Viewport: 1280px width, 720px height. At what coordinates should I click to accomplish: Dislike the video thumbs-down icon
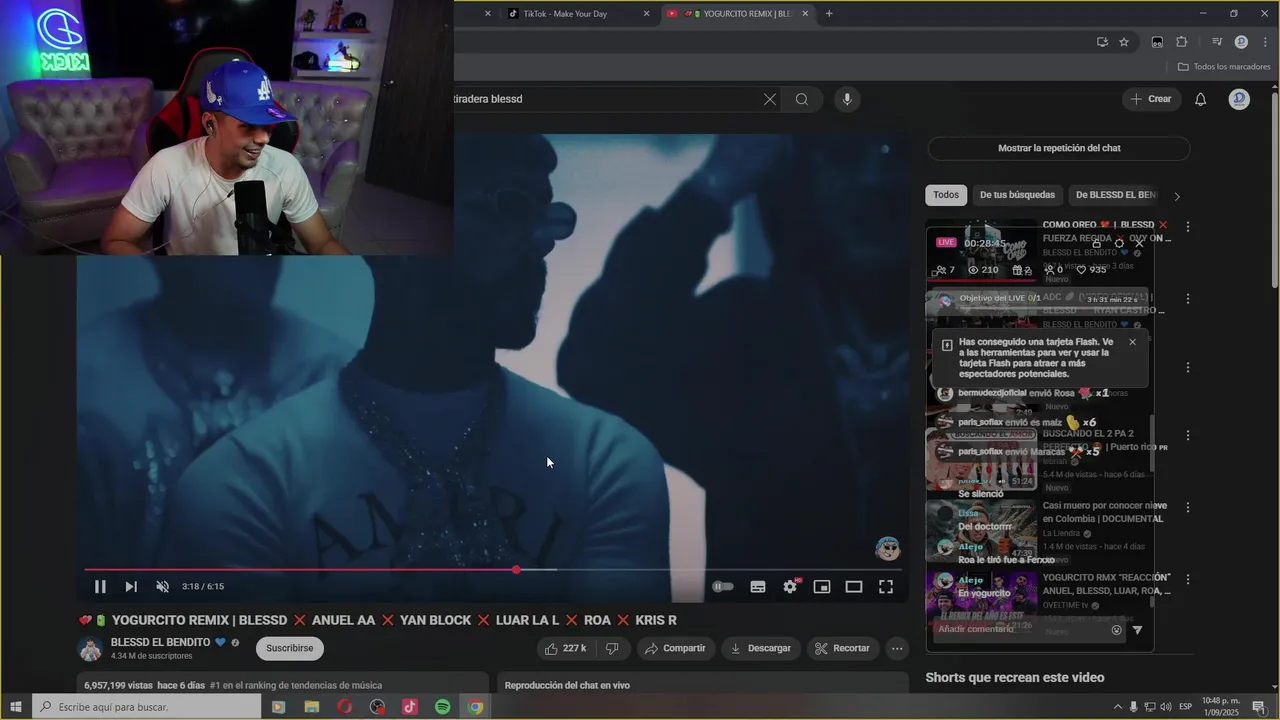612,648
